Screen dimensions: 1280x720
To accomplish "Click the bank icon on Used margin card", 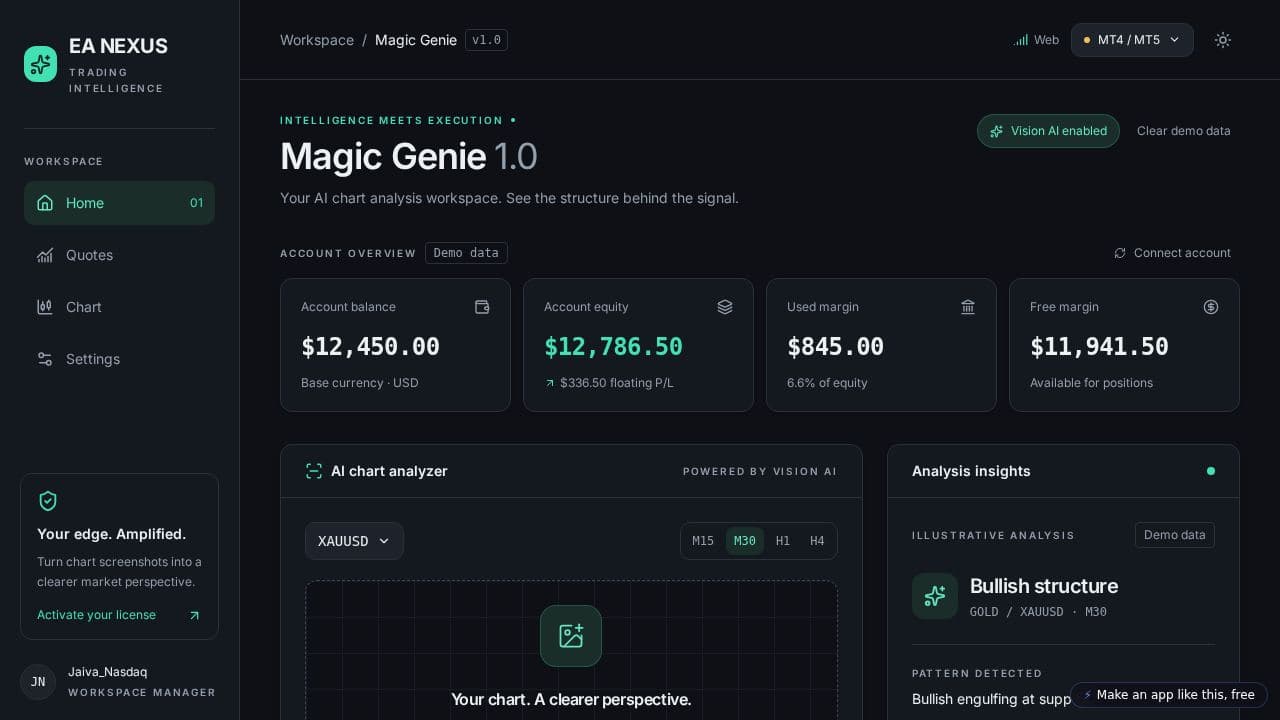I will tap(968, 307).
